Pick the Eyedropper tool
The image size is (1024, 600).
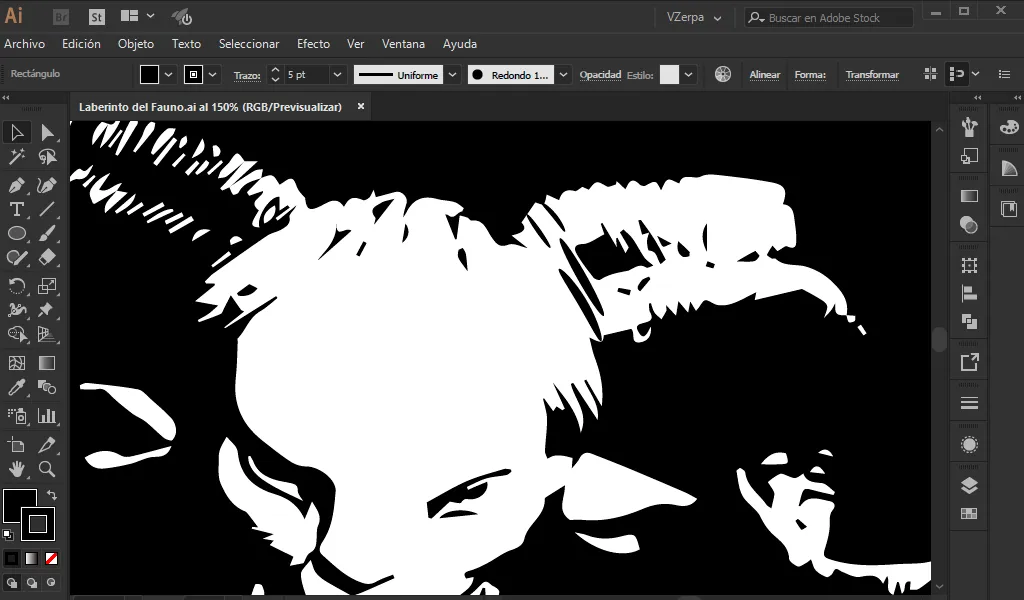pos(16,387)
